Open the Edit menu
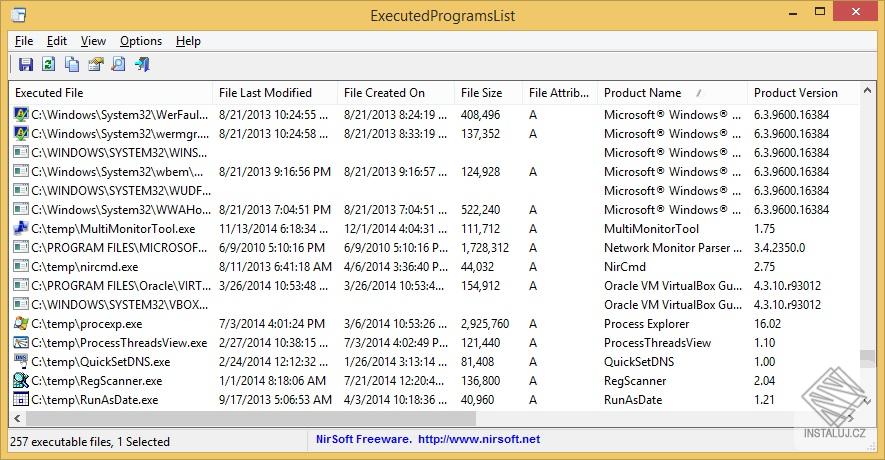Image resolution: width=885 pixels, height=460 pixels. point(56,41)
